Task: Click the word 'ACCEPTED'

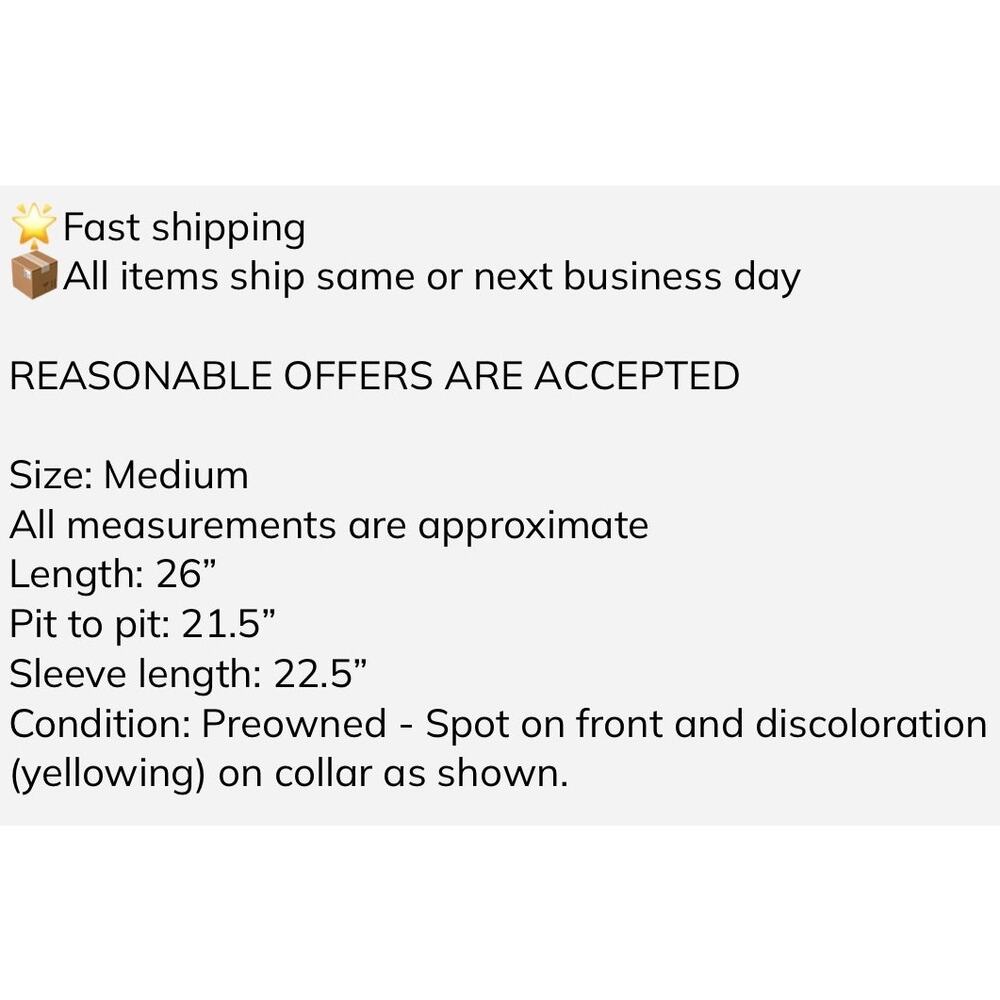Action: point(636,375)
